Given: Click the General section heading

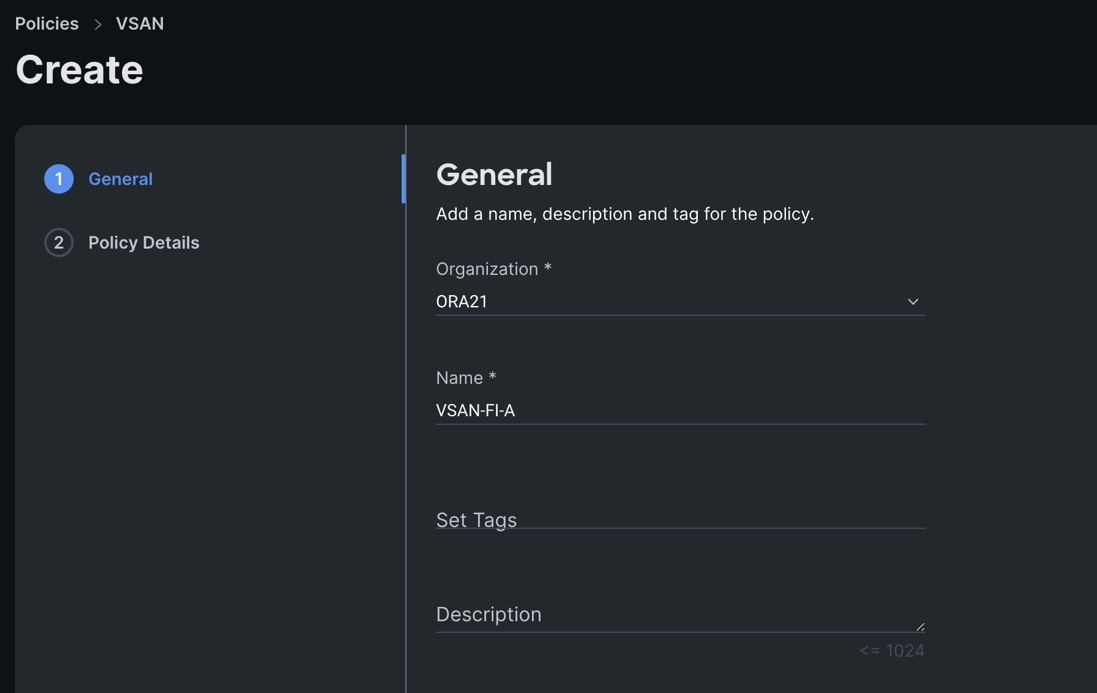Looking at the screenshot, I should 494,174.
